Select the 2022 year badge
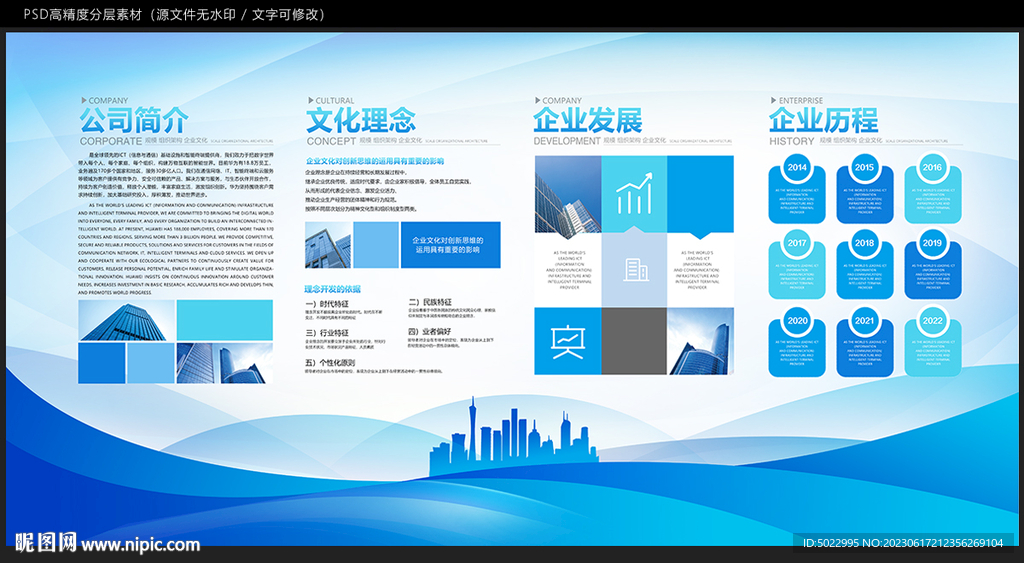 (x=932, y=321)
